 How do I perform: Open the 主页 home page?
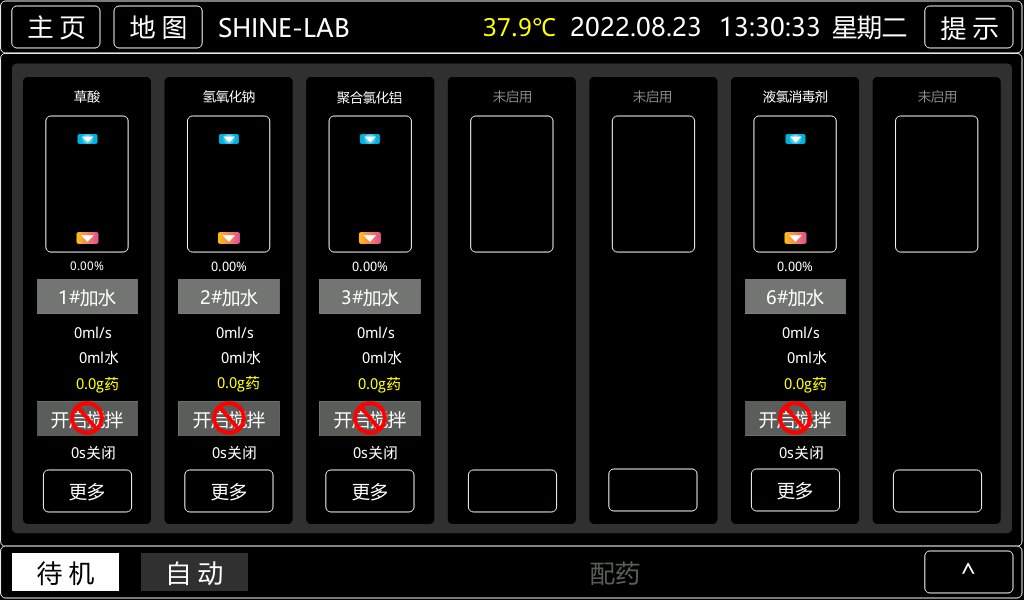pos(56,27)
